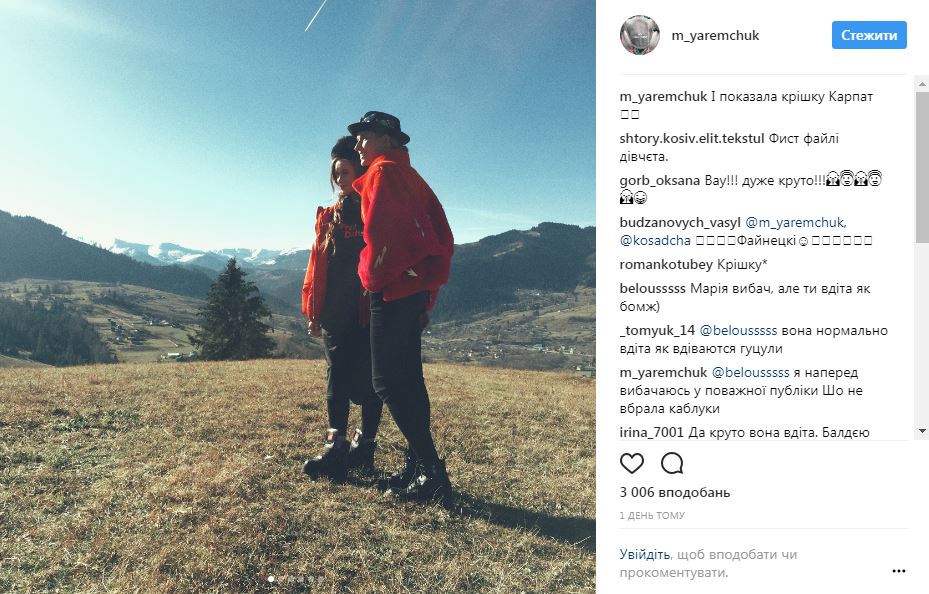Click the comments scrollbar down arrow

click(x=922, y=431)
